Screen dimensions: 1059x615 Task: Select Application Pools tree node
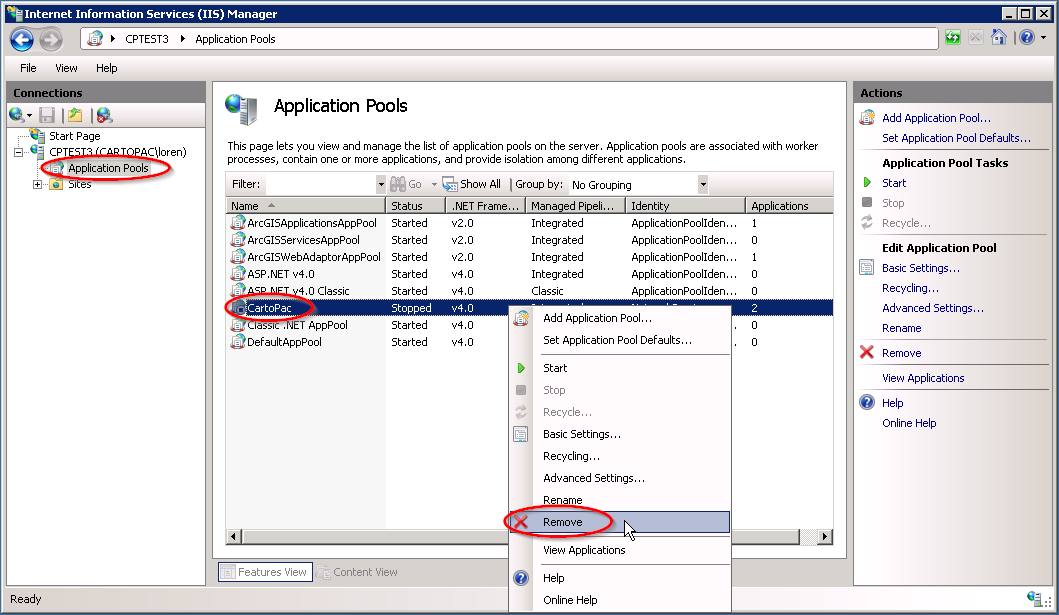tap(108, 168)
